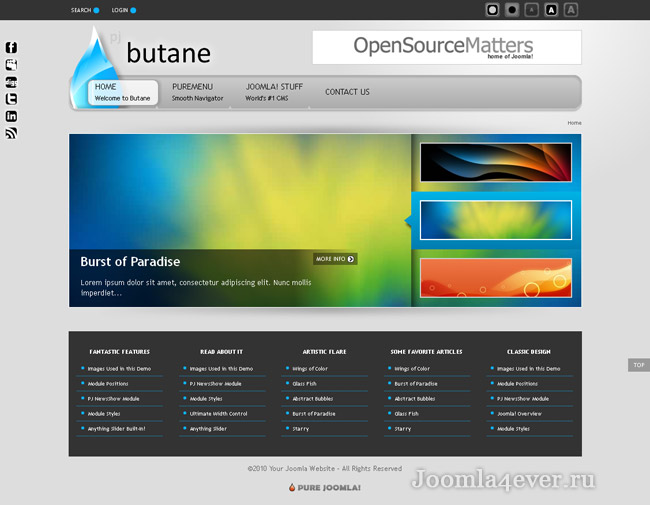The height and width of the screenshot is (505, 650).
Task: Click the Pure Joomla flame logo
Action: 292,488
